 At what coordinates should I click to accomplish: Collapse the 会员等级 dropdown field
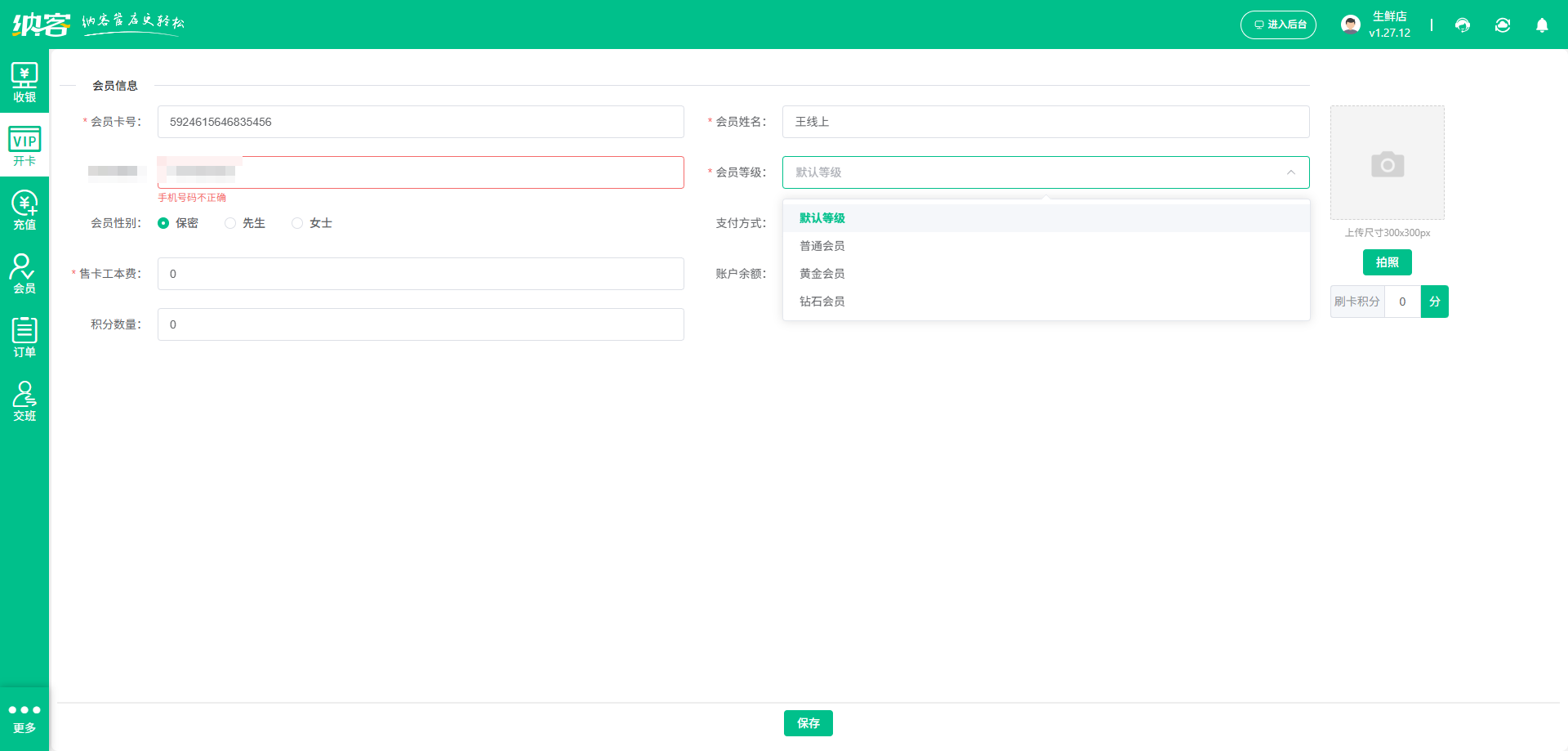click(x=1045, y=172)
